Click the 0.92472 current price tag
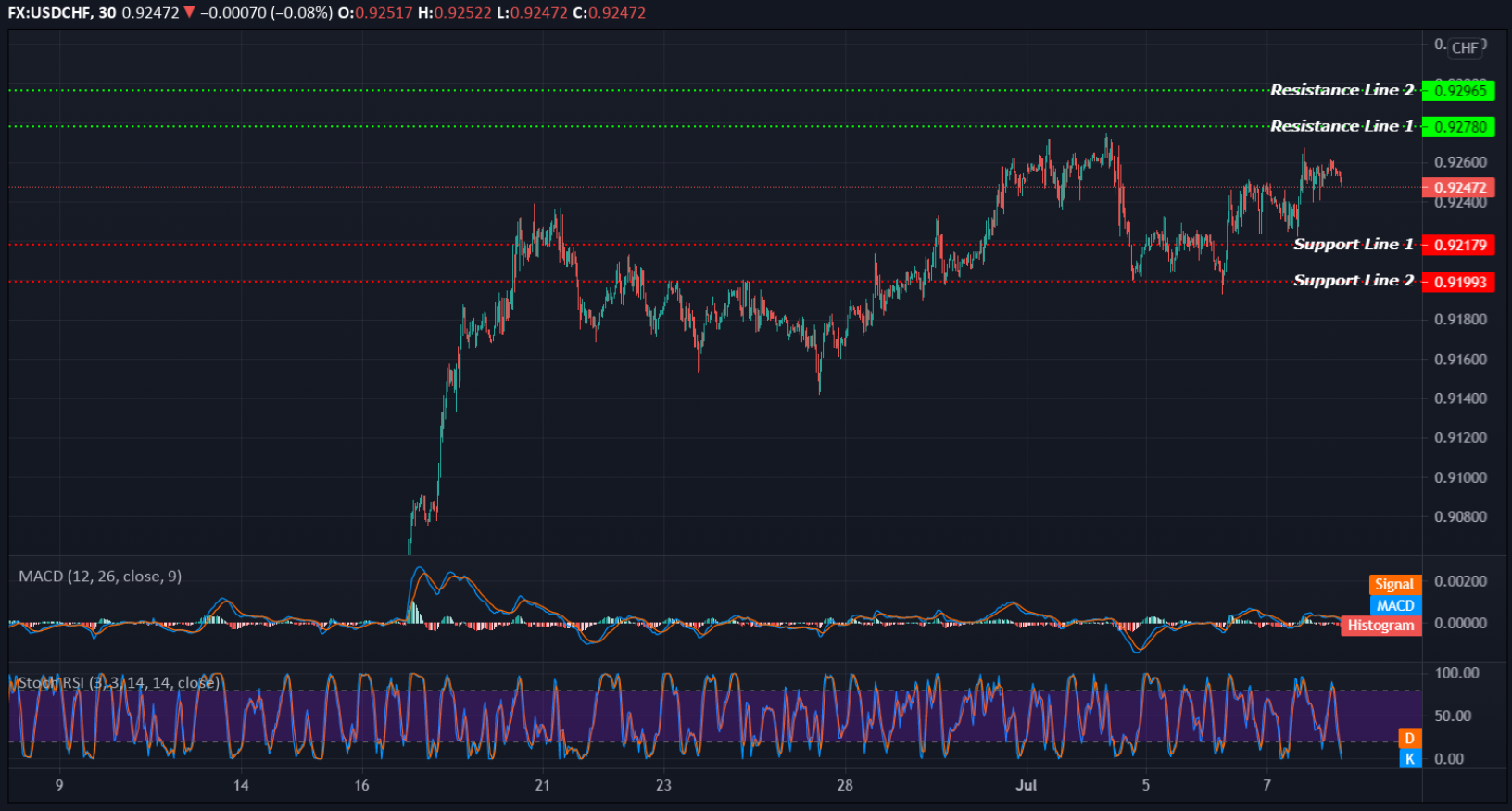Image resolution: width=1512 pixels, height=811 pixels. tap(1459, 187)
